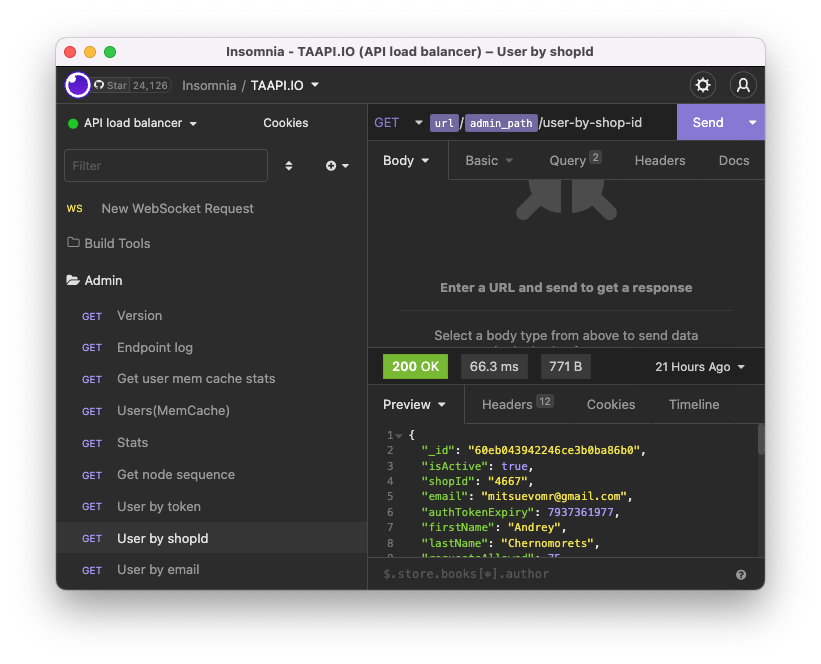Click the response preview scrollbar
The width and height of the screenshot is (821, 664).
tap(761, 440)
